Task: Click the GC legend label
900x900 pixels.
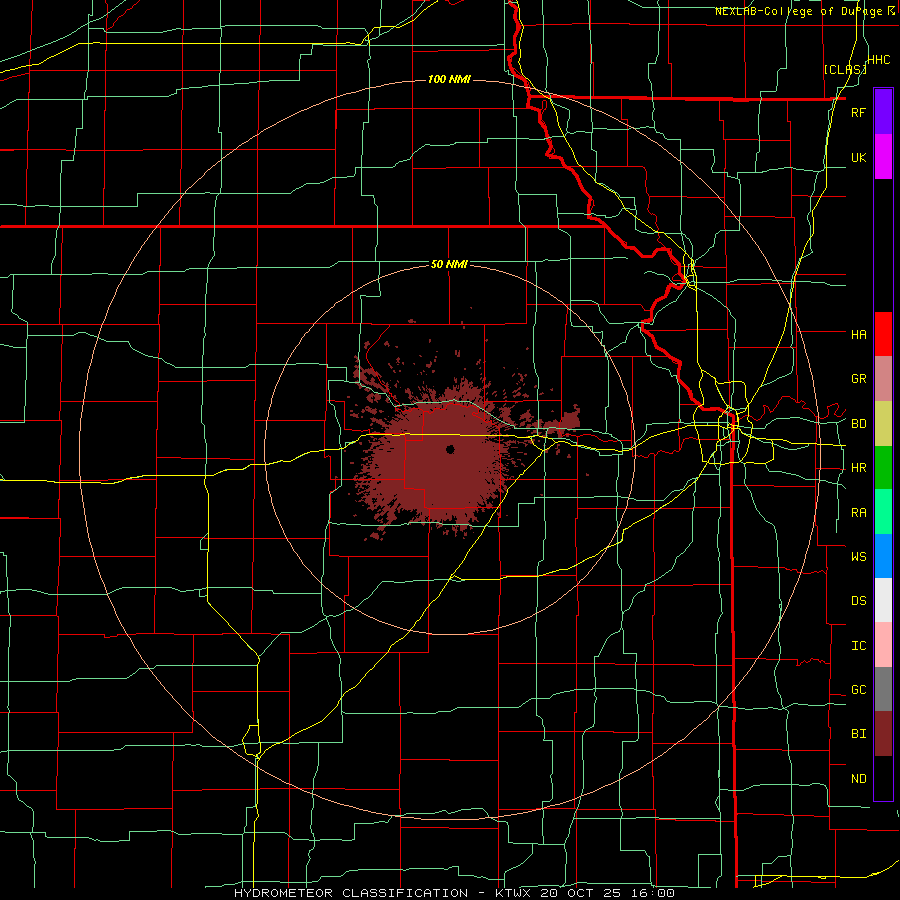Action: coord(858,690)
